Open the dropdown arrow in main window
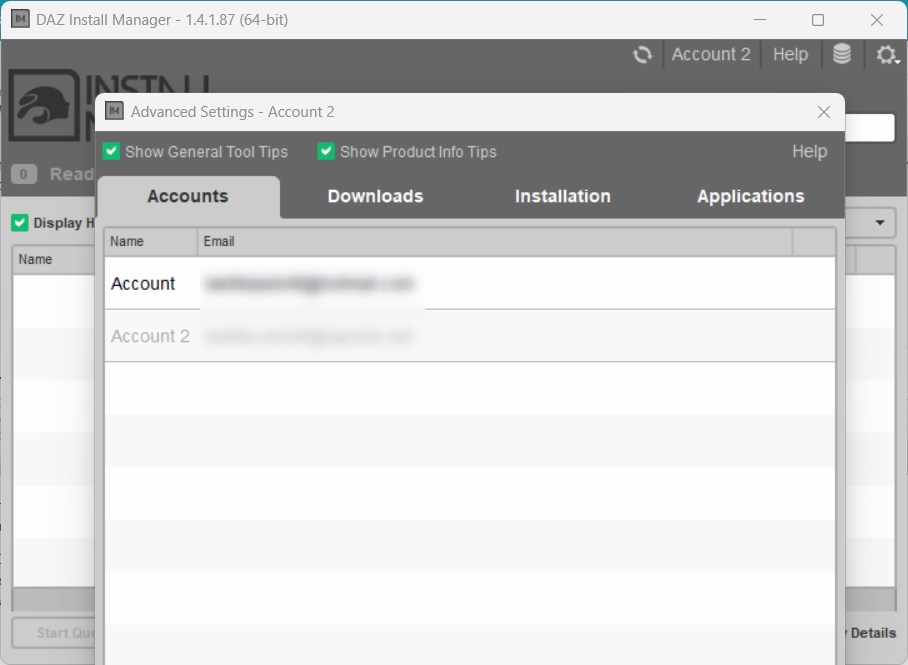Image resolution: width=908 pixels, height=665 pixels. pos(880,222)
